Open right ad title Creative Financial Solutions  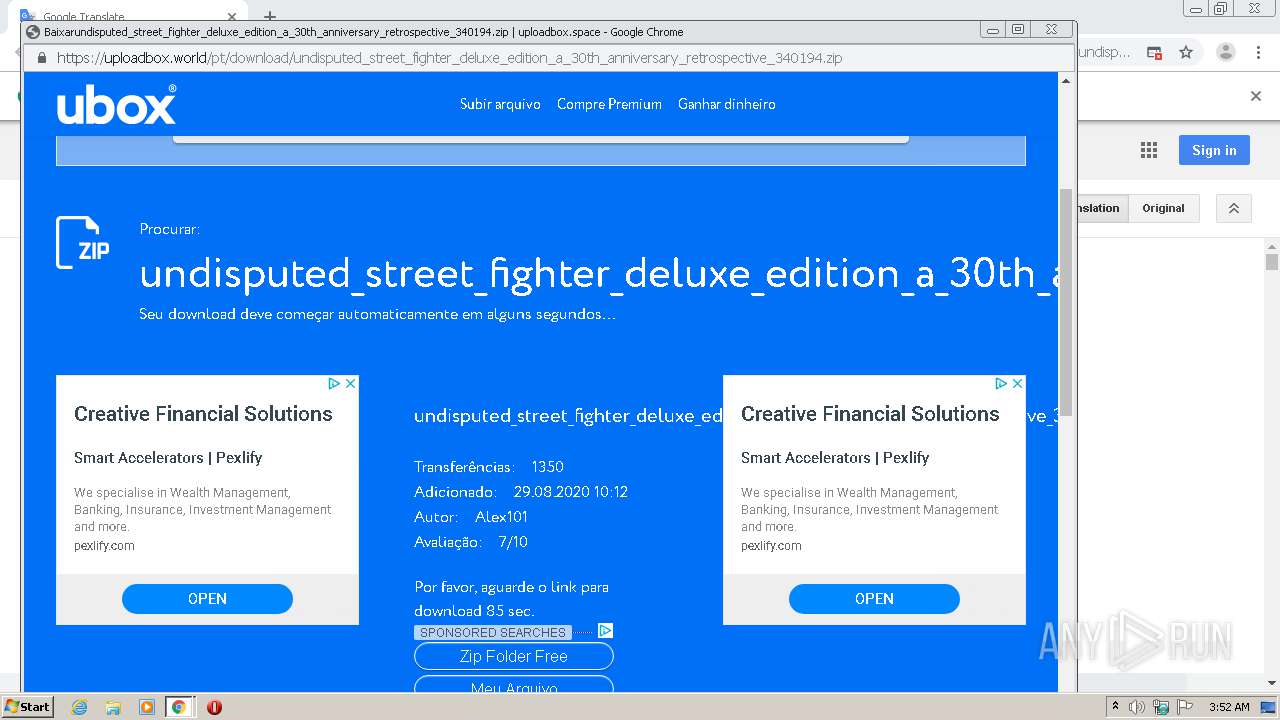tap(870, 414)
